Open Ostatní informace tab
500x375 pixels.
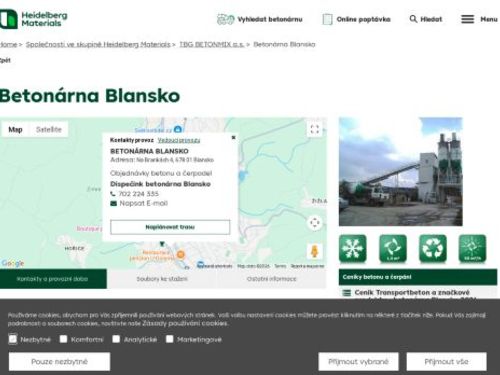272,279
